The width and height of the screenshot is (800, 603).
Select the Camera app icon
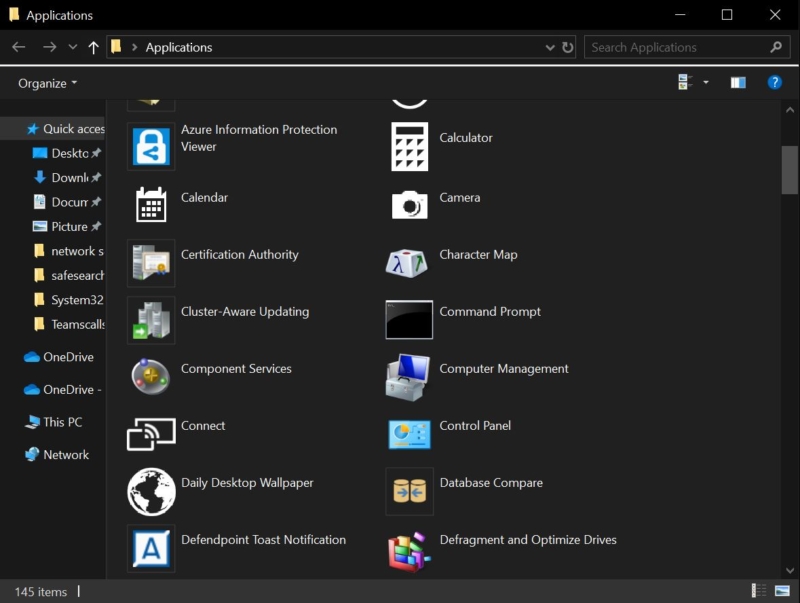[409, 205]
